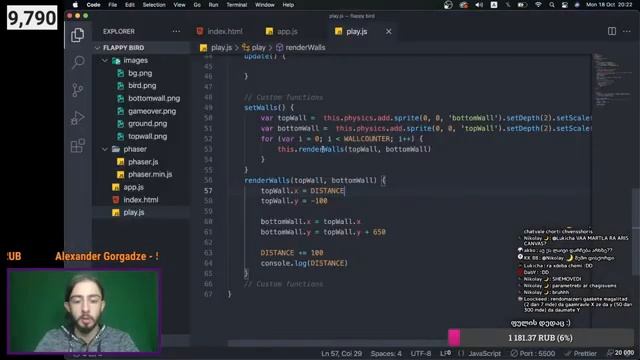Collapse the phaser folder
The width and height of the screenshot is (640, 360).
105,149
